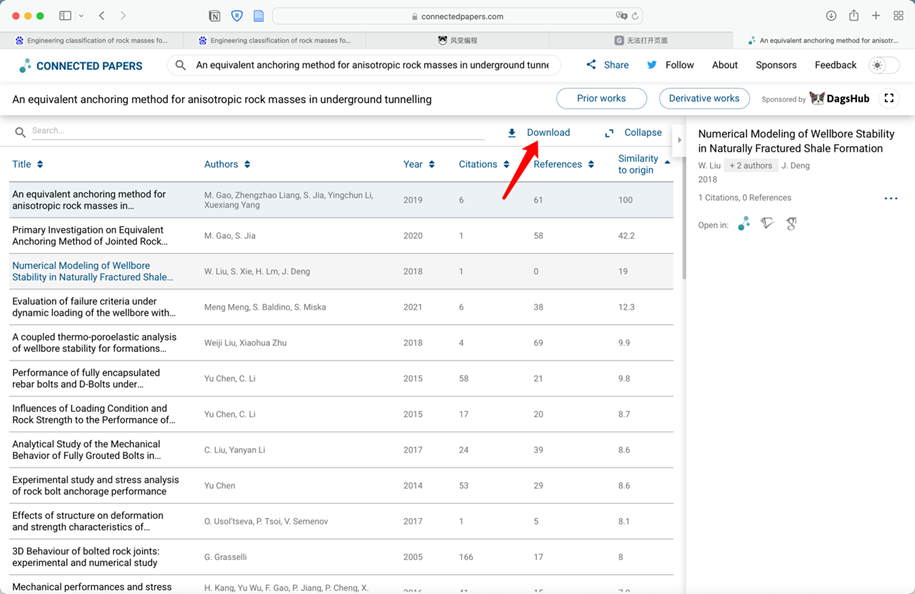The height and width of the screenshot is (594, 915).
Task: Click the fullscreen icon next to DagsHub
Action: pyautogui.click(x=888, y=98)
